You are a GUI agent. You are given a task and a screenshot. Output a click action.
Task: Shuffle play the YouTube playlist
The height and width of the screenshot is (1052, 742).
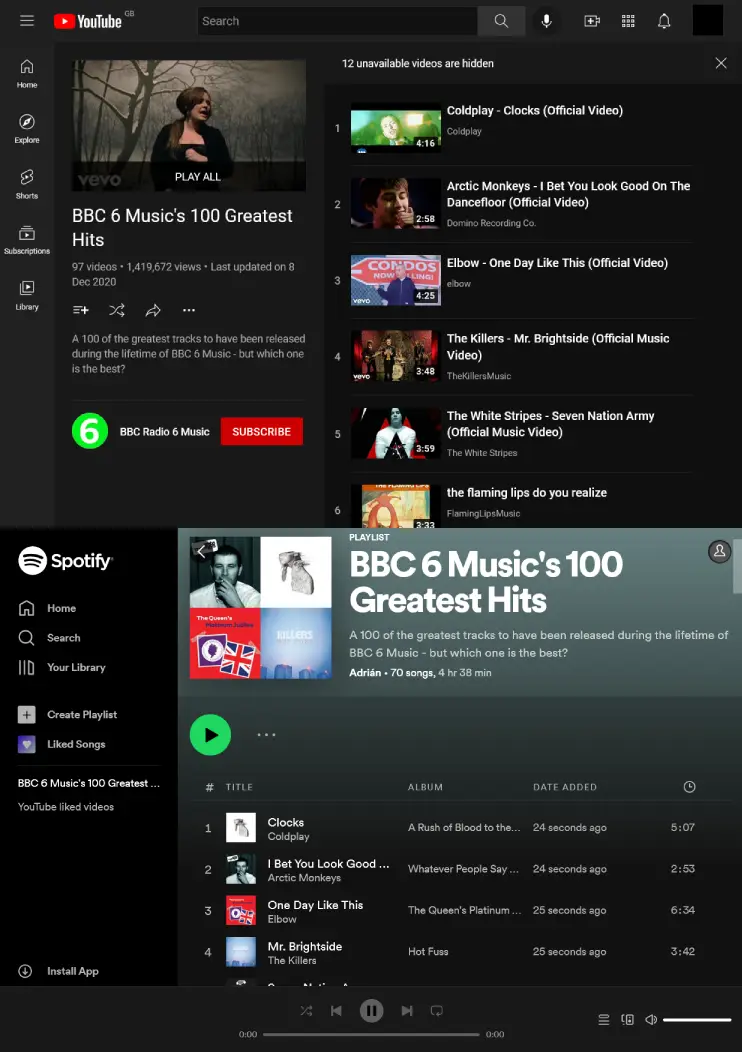pyautogui.click(x=117, y=310)
